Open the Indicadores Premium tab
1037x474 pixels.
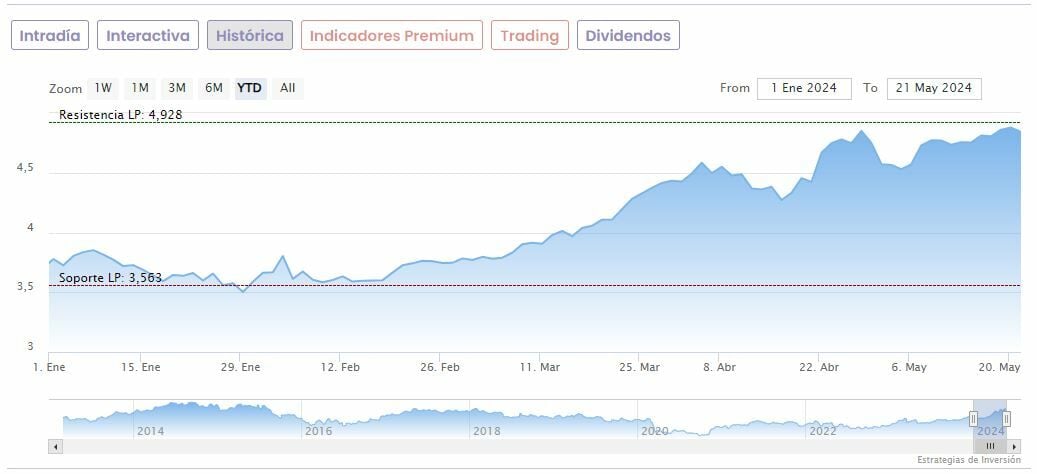click(x=392, y=36)
